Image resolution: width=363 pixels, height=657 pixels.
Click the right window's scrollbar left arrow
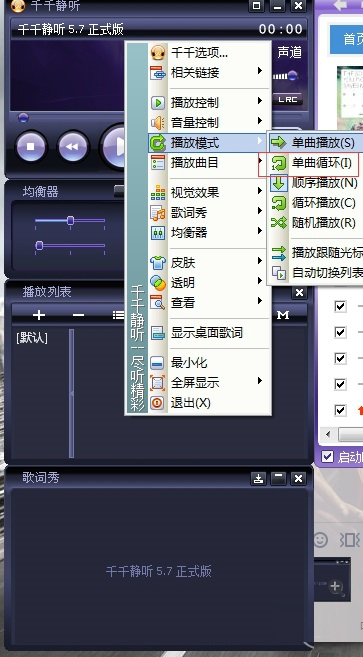(x=328, y=434)
